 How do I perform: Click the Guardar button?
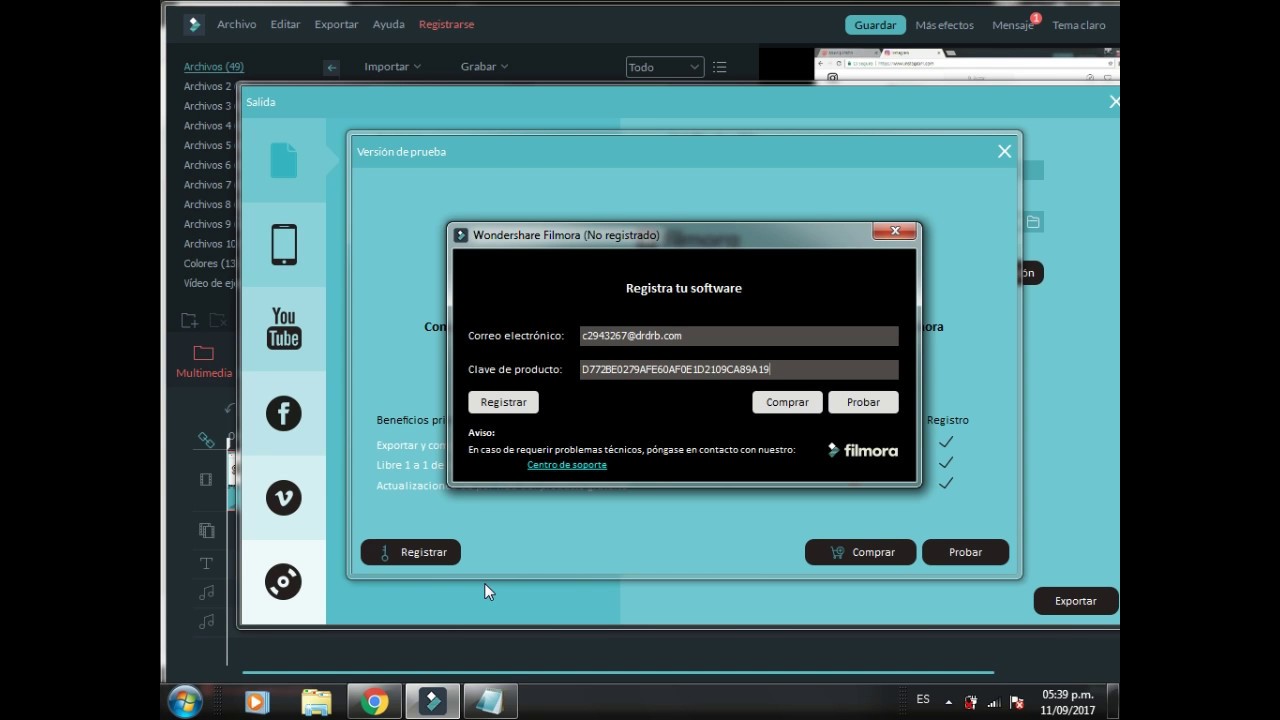tap(875, 25)
